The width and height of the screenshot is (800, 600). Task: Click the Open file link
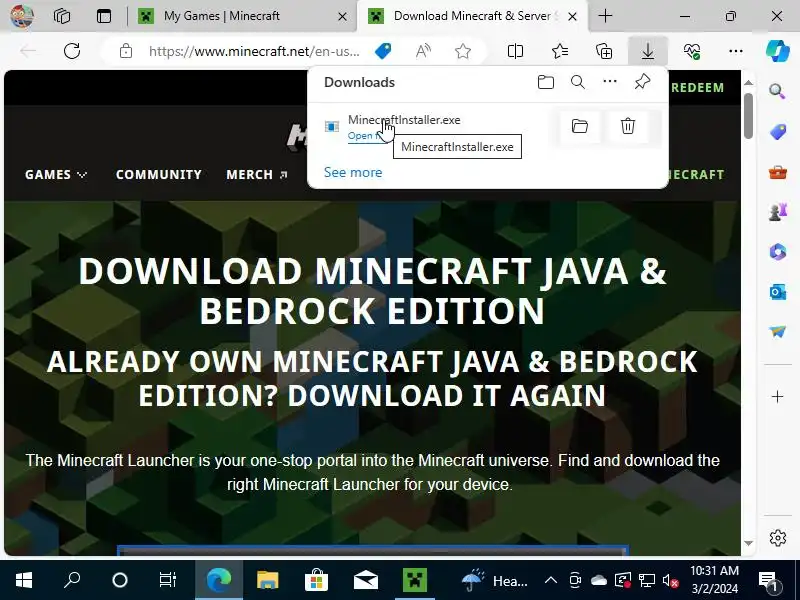pos(364,136)
